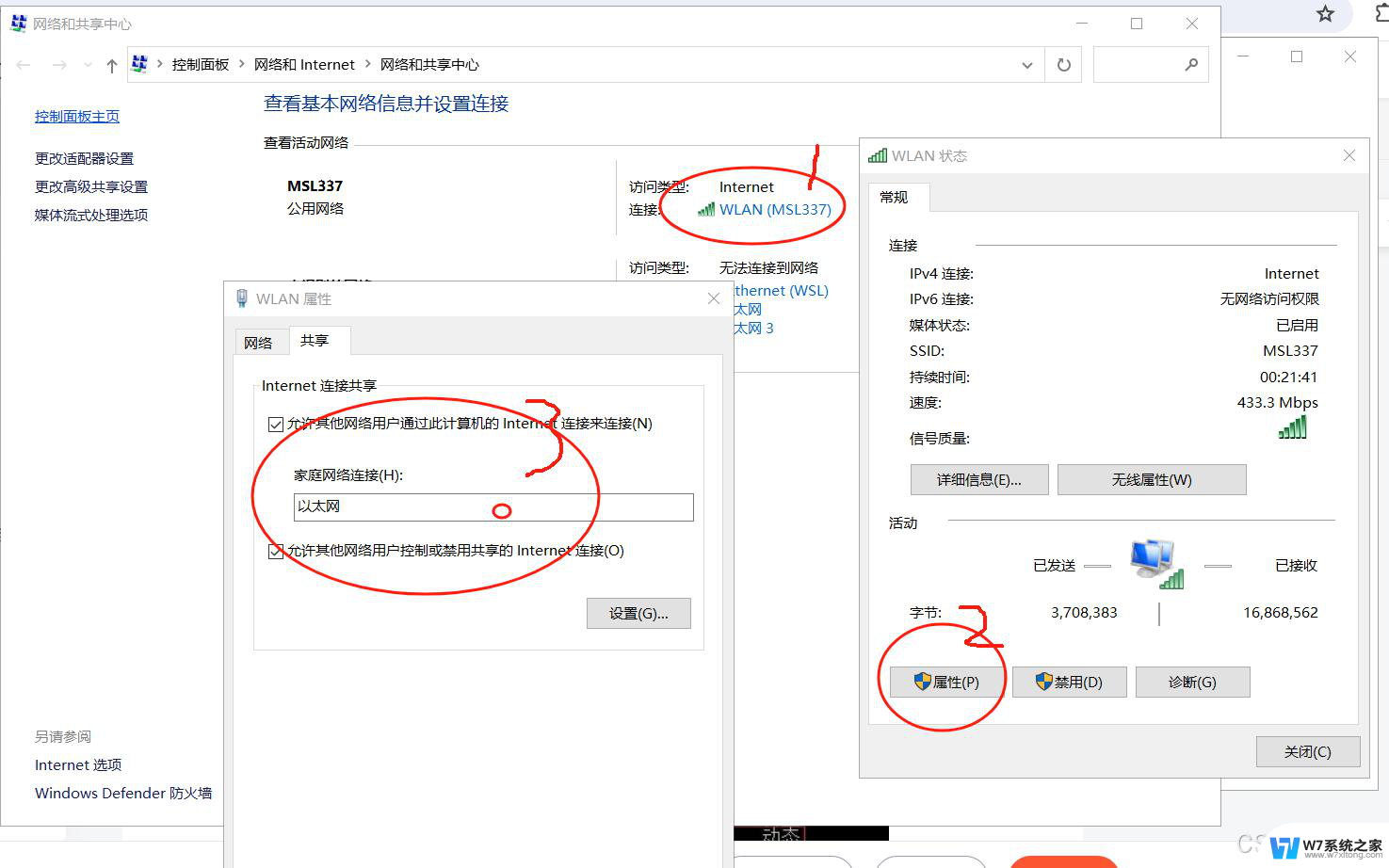Viewport: 1389px width, 868px height.
Task: Click bytes sent value 3,708,383
Action: click(1084, 613)
